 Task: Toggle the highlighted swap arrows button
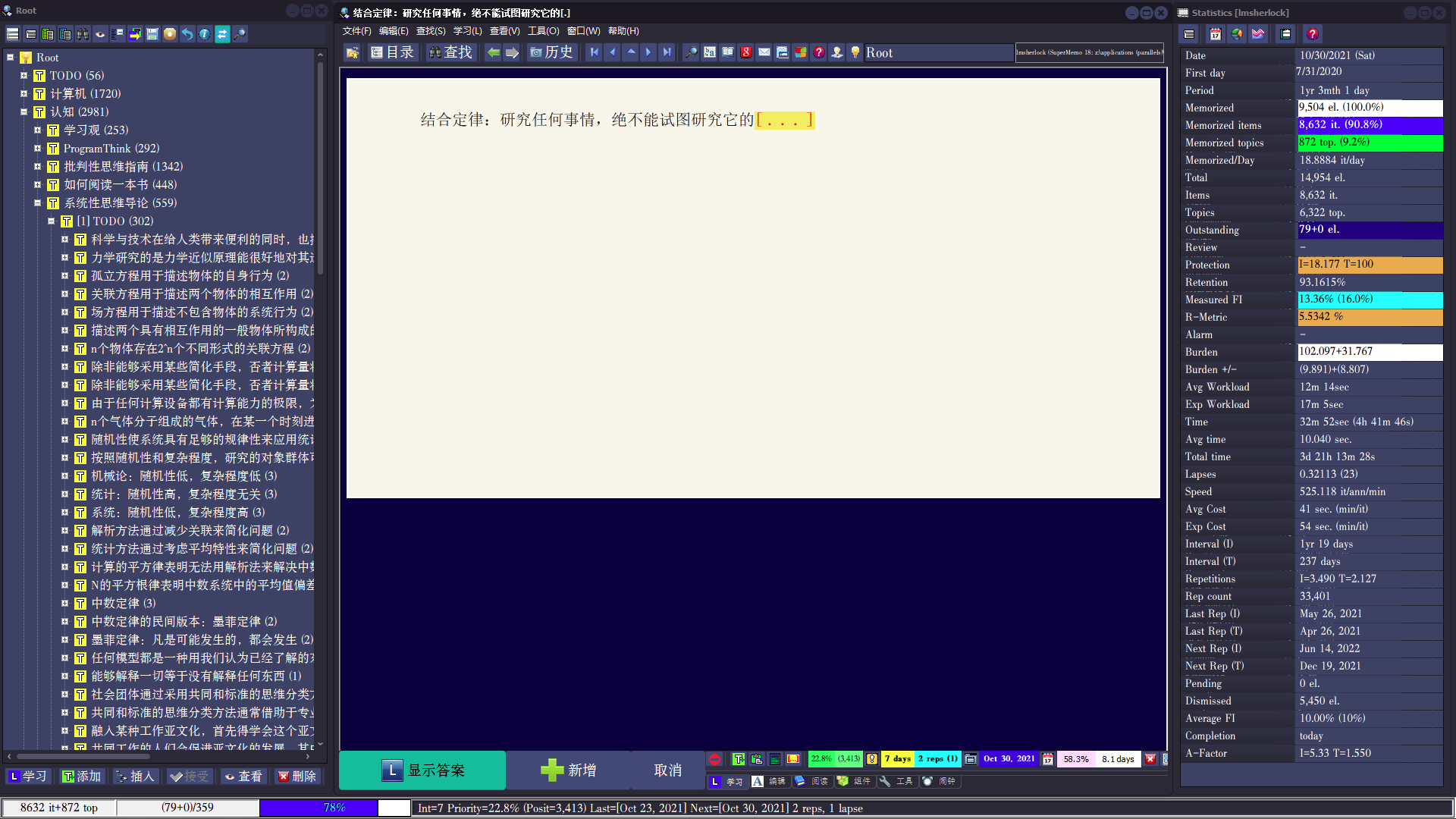(x=222, y=34)
